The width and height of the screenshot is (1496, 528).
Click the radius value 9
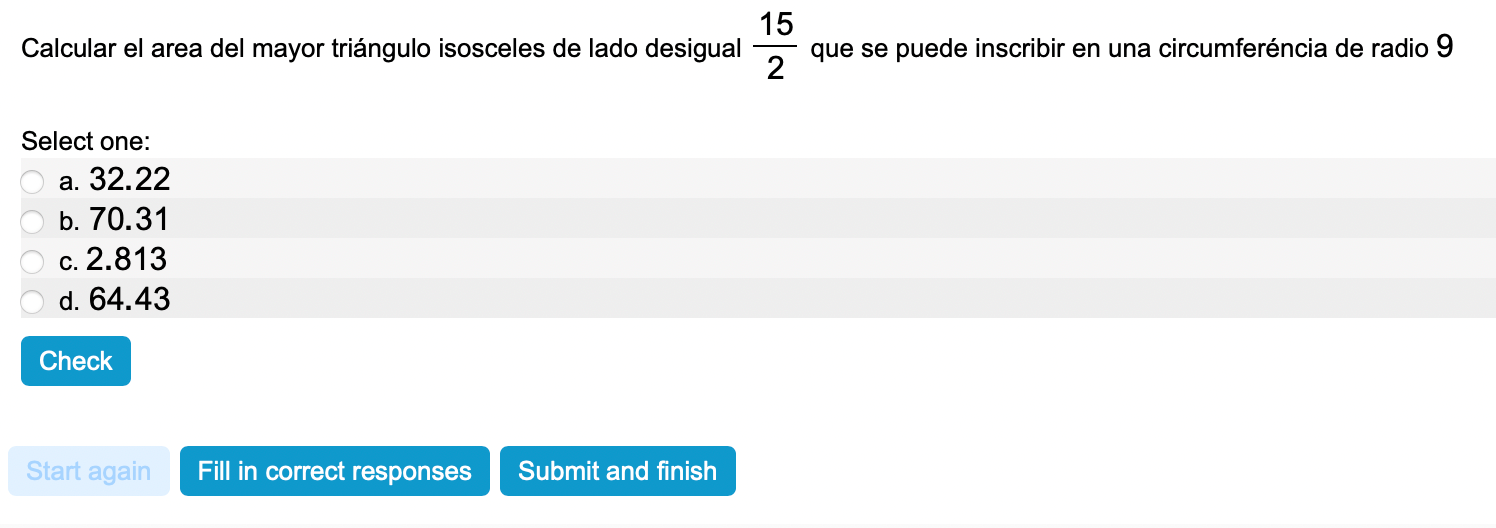click(x=1443, y=48)
